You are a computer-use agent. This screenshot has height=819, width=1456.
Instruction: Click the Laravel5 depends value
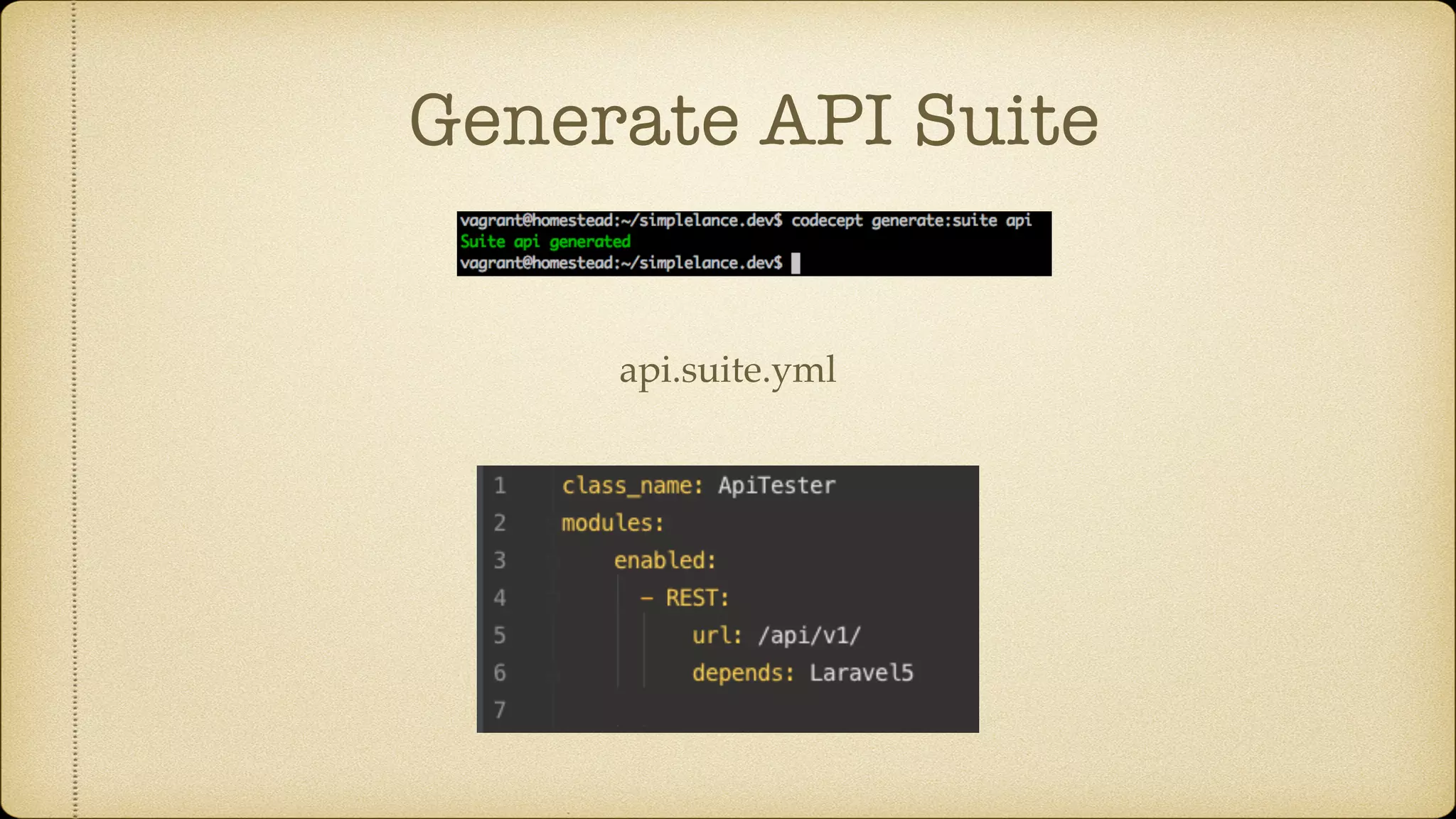coord(861,673)
